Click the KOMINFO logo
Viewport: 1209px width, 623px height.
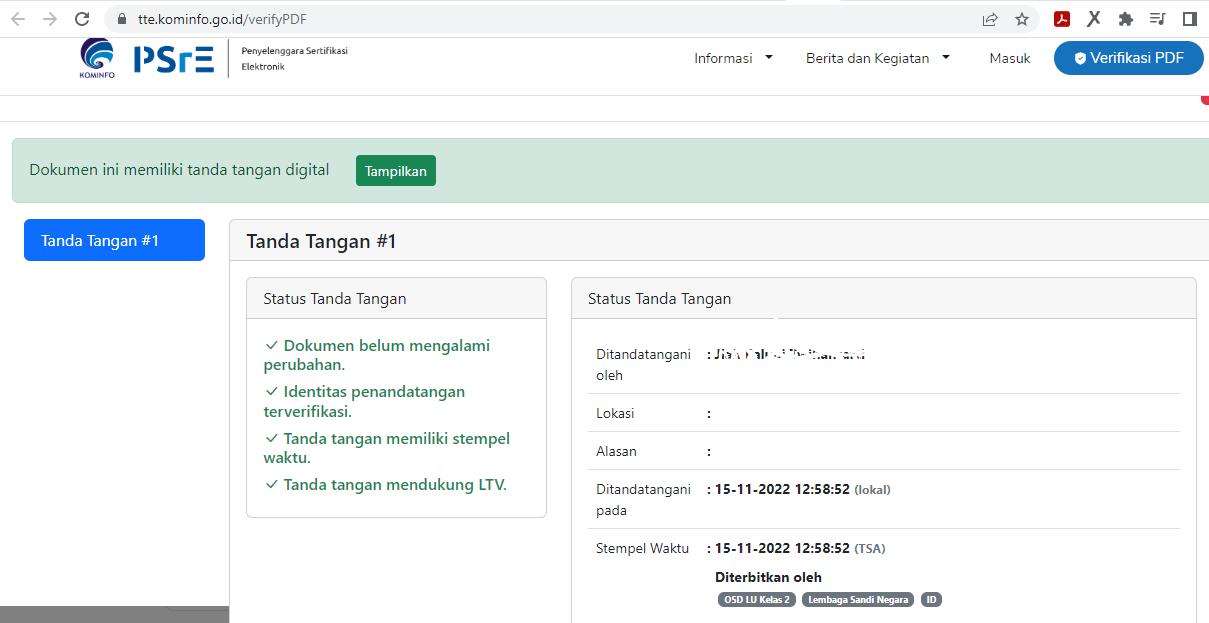tap(97, 58)
